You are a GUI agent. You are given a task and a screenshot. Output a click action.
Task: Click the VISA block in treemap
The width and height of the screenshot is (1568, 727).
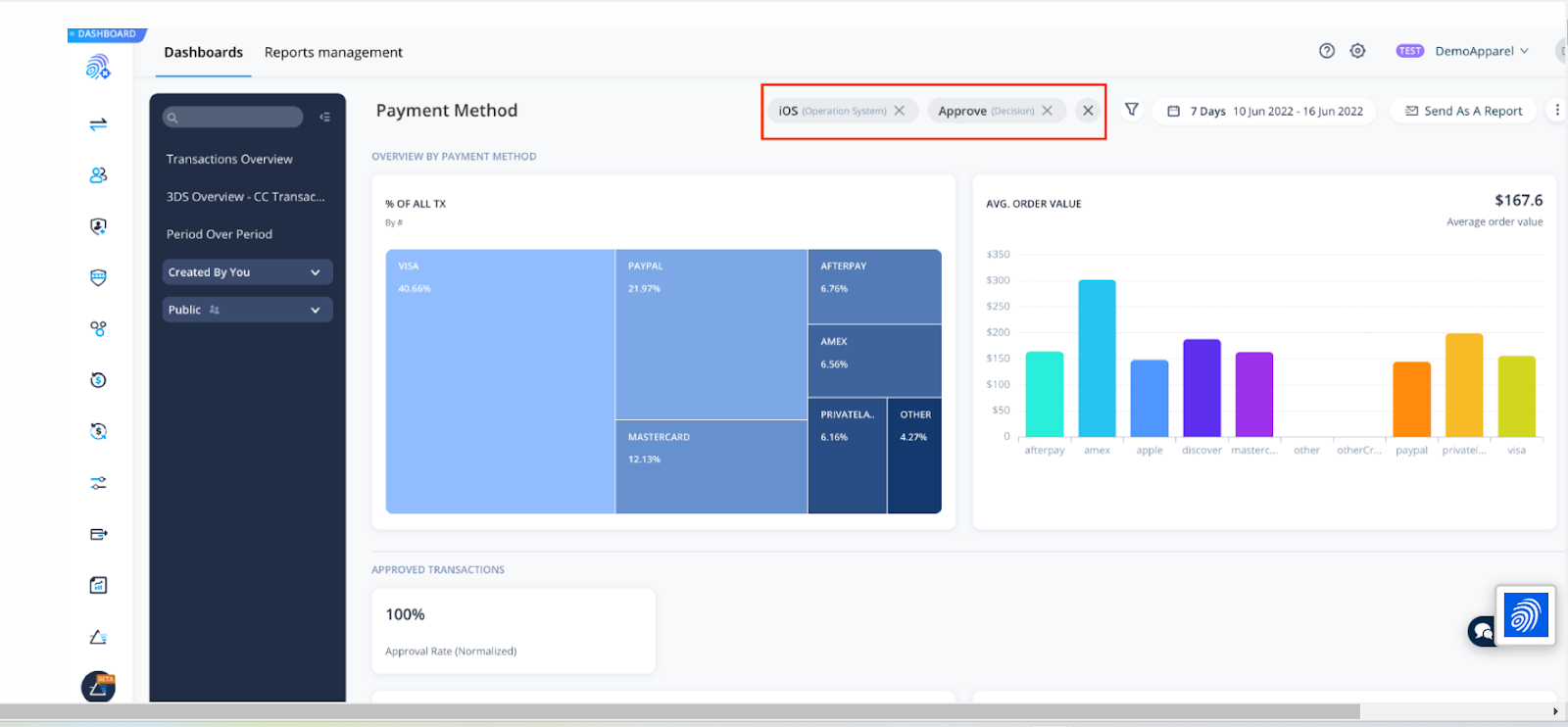(500, 382)
